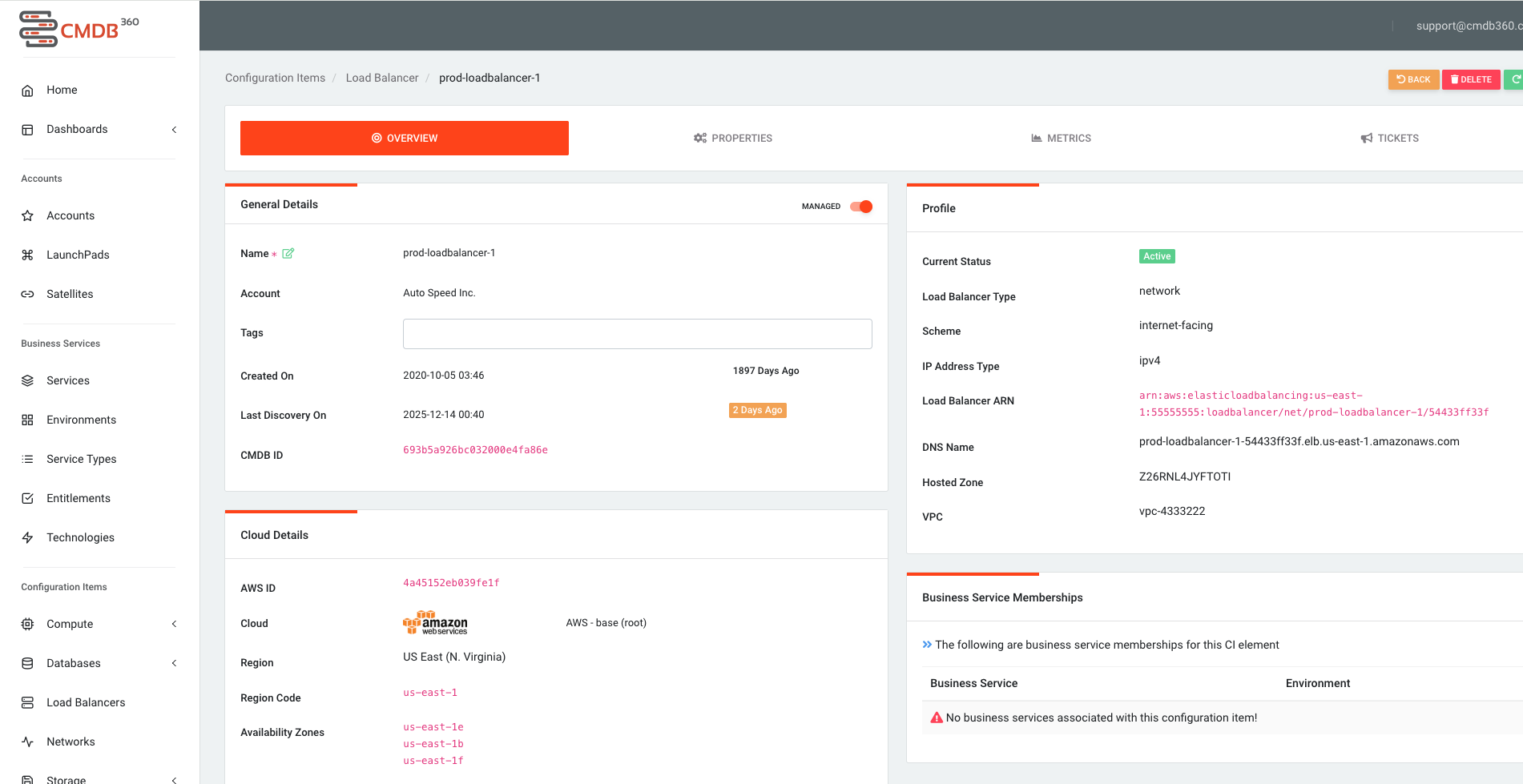Click the CMDB 360 logo

point(79,29)
